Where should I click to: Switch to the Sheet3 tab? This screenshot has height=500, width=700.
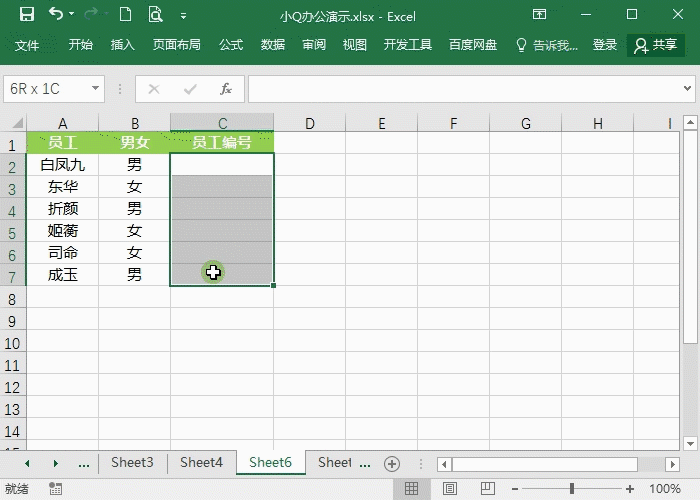tap(132, 462)
